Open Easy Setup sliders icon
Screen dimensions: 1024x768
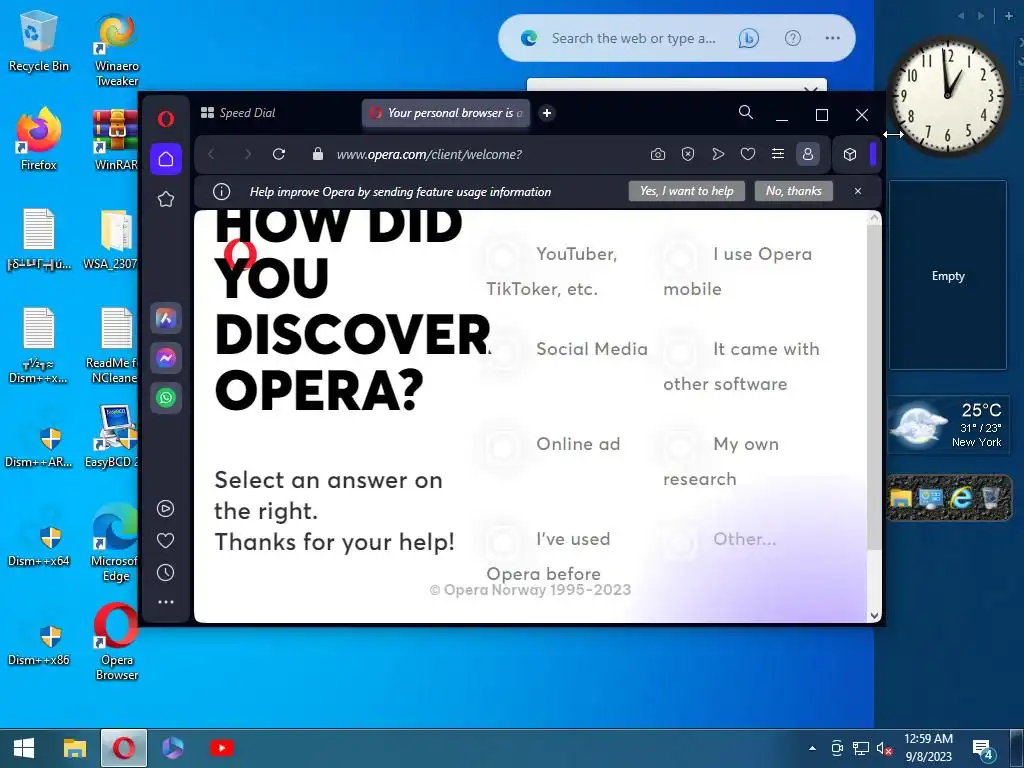click(778, 154)
